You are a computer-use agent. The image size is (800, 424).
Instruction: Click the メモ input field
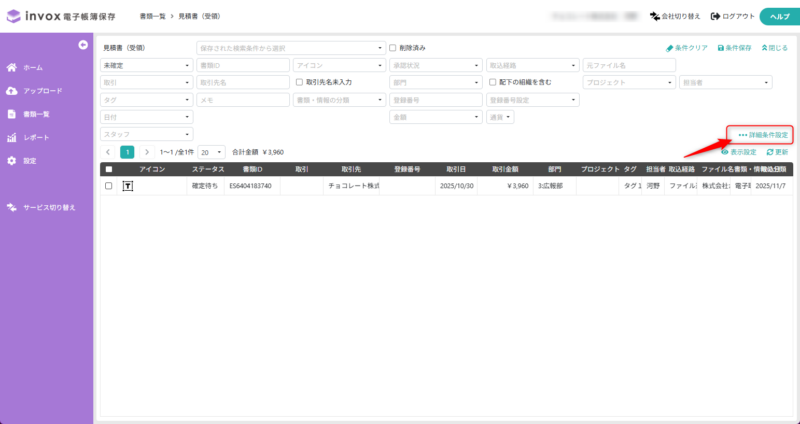pos(243,100)
